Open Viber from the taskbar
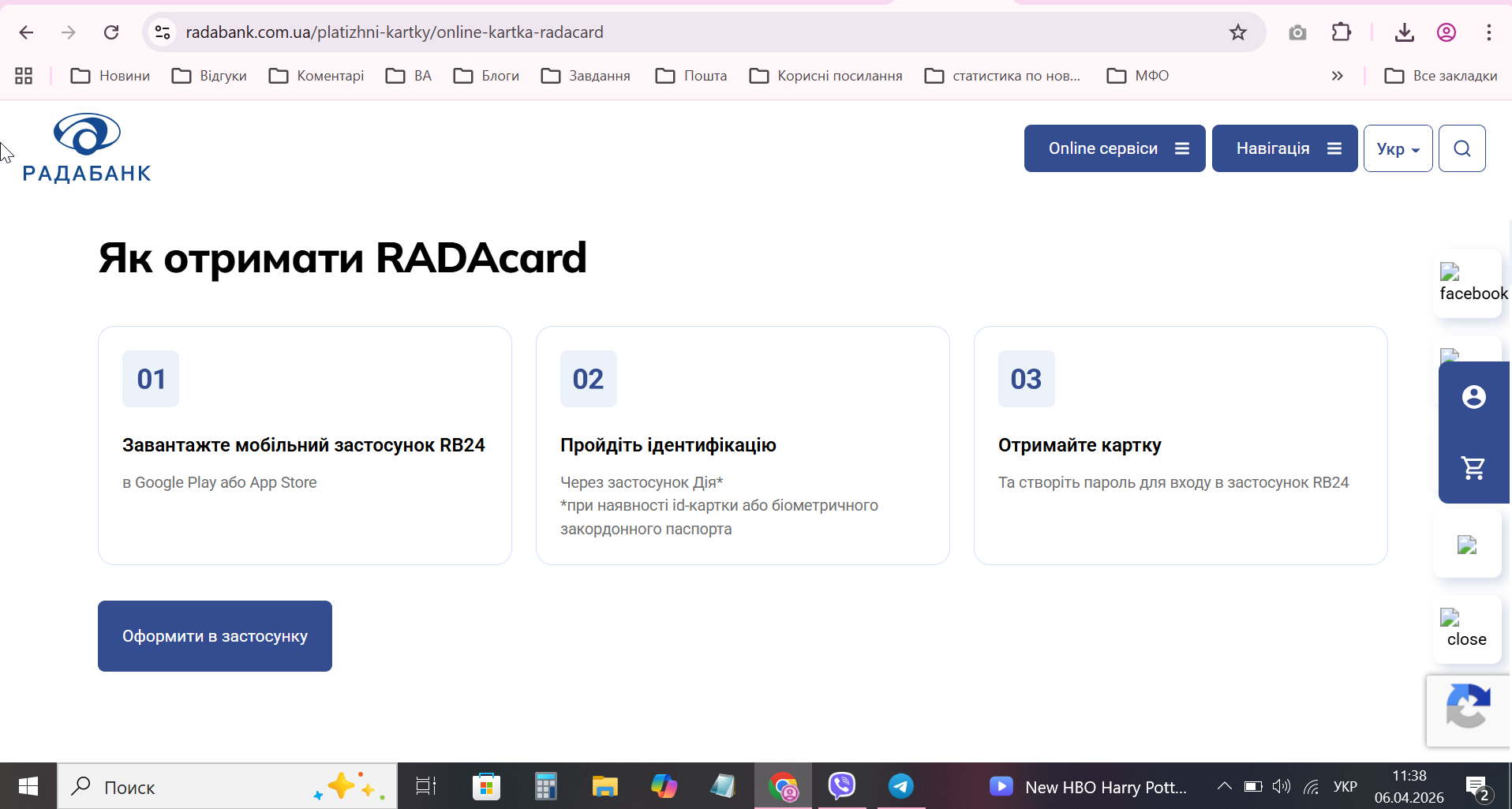Screen dimensions: 1512x809 pyautogui.click(x=842, y=786)
